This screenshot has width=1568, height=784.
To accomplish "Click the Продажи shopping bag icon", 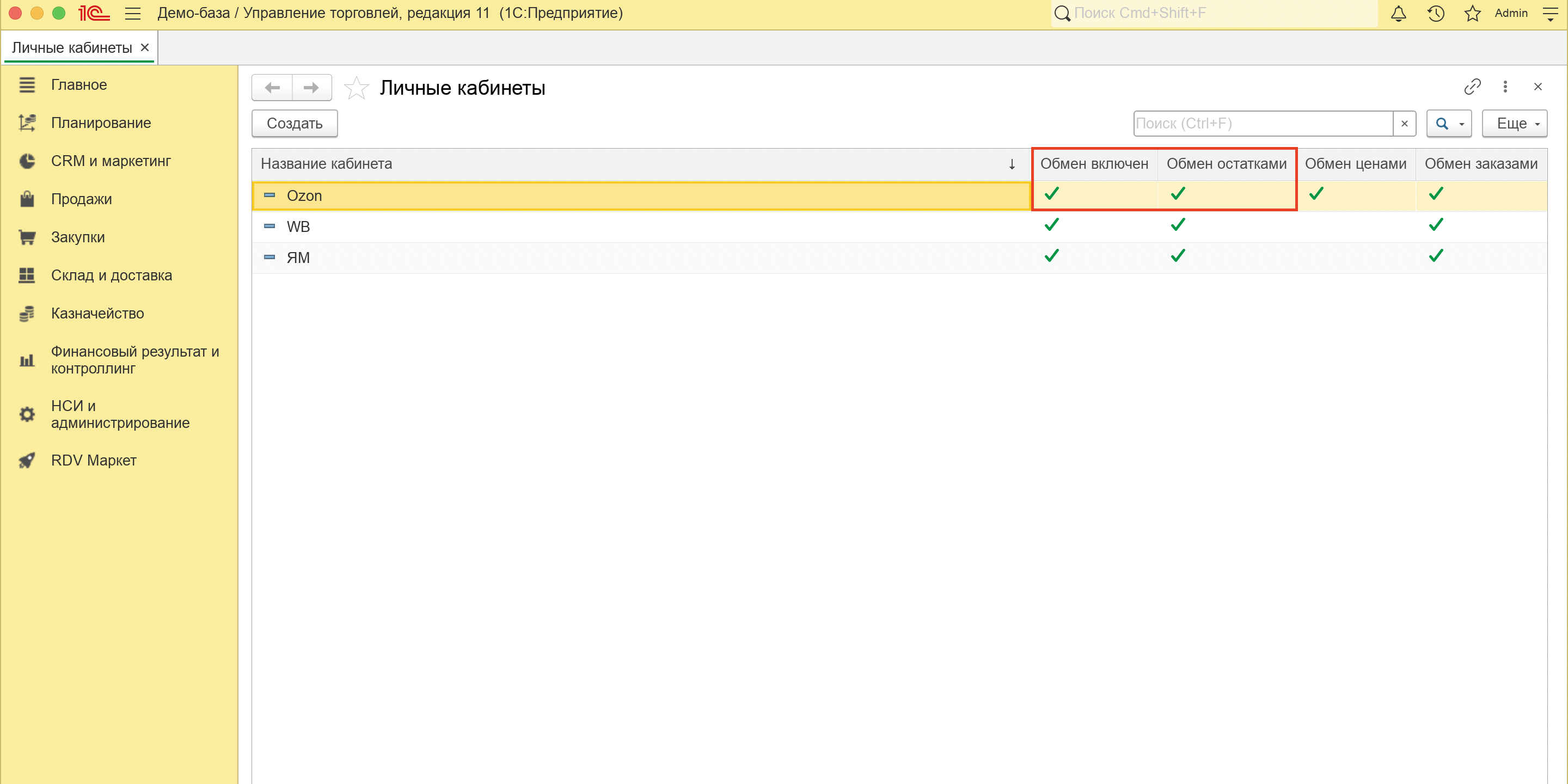I will pos(27,199).
